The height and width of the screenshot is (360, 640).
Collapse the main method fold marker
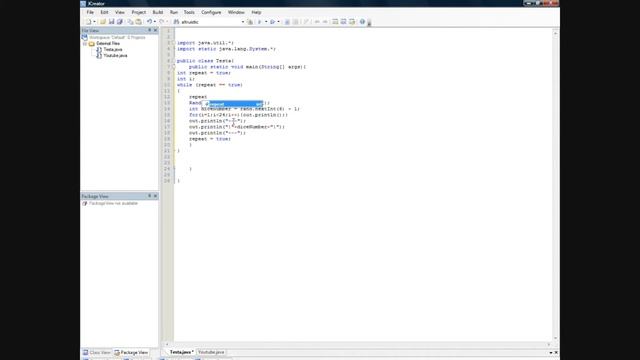click(173, 67)
